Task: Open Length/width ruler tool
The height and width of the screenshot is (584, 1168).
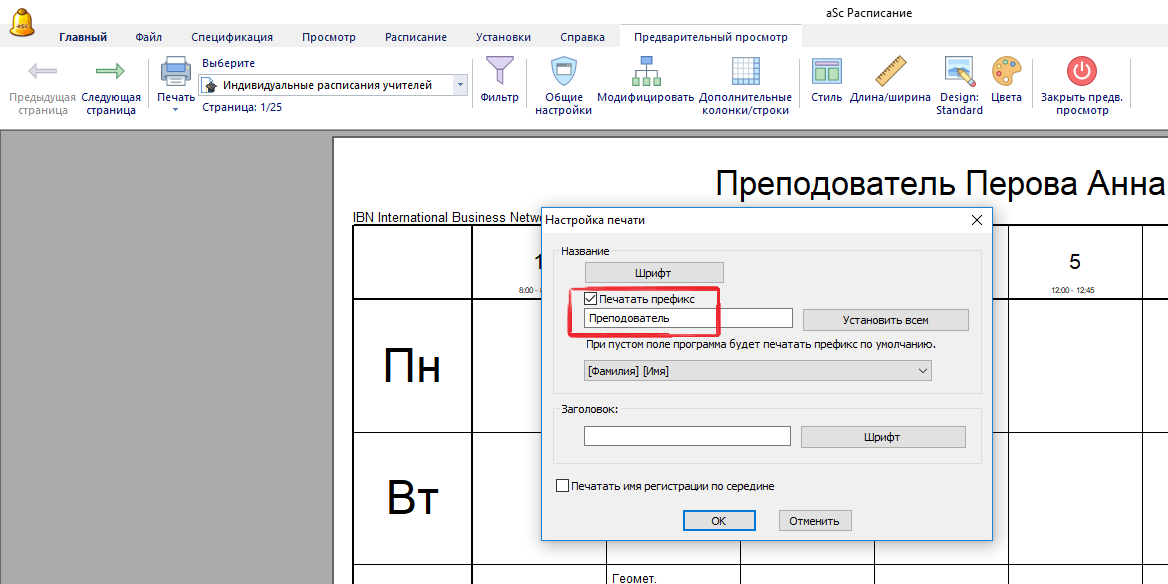Action: point(890,73)
